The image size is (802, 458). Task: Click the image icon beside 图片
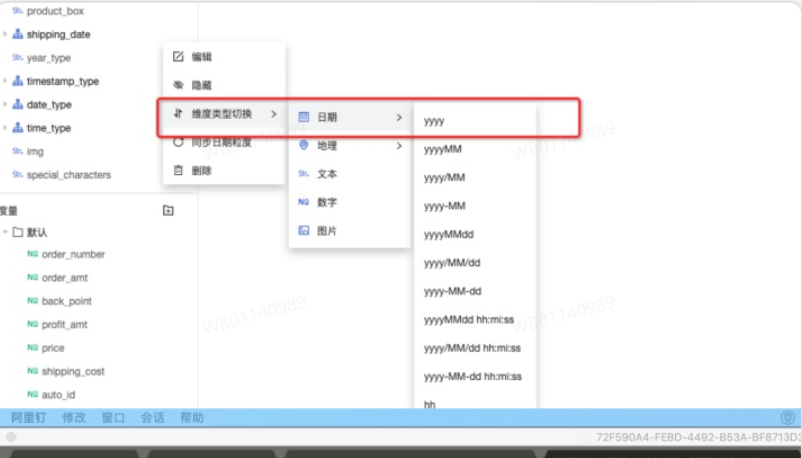click(304, 231)
